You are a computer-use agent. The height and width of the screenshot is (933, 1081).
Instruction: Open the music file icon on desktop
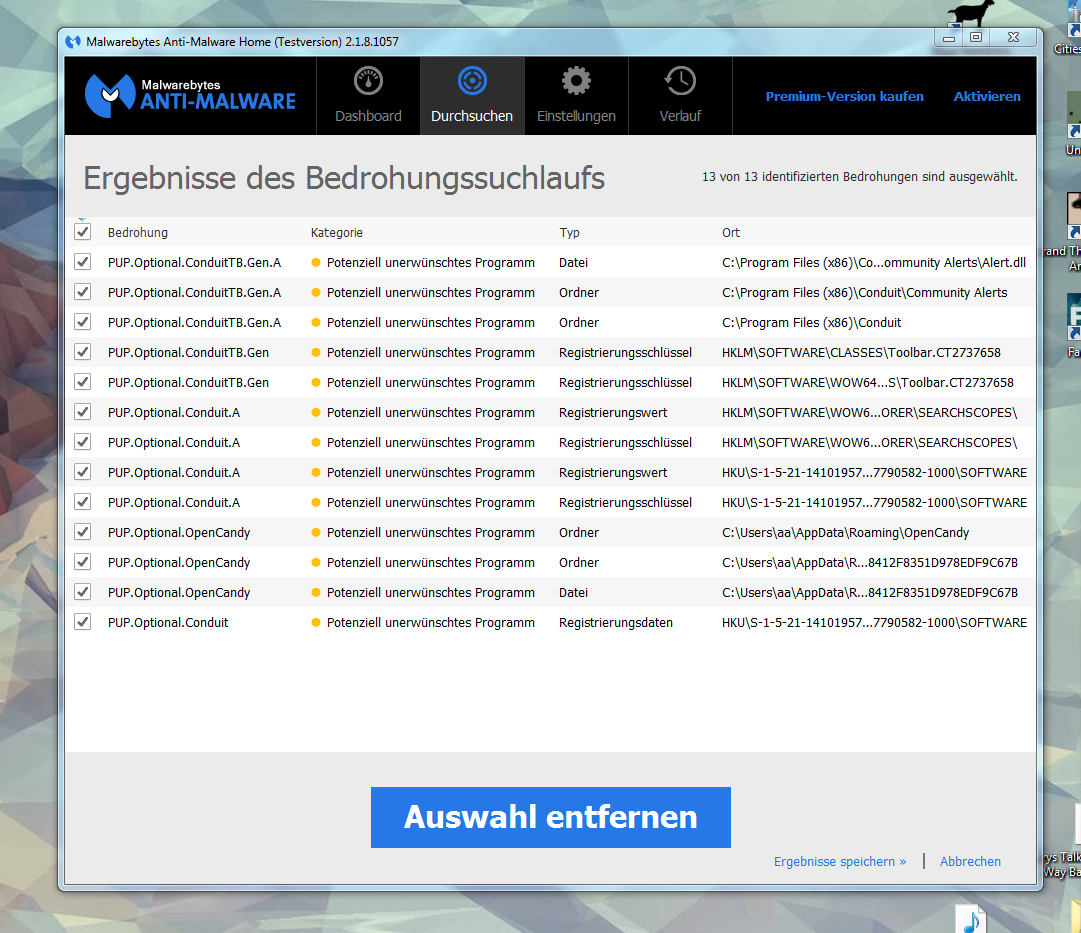click(971, 919)
